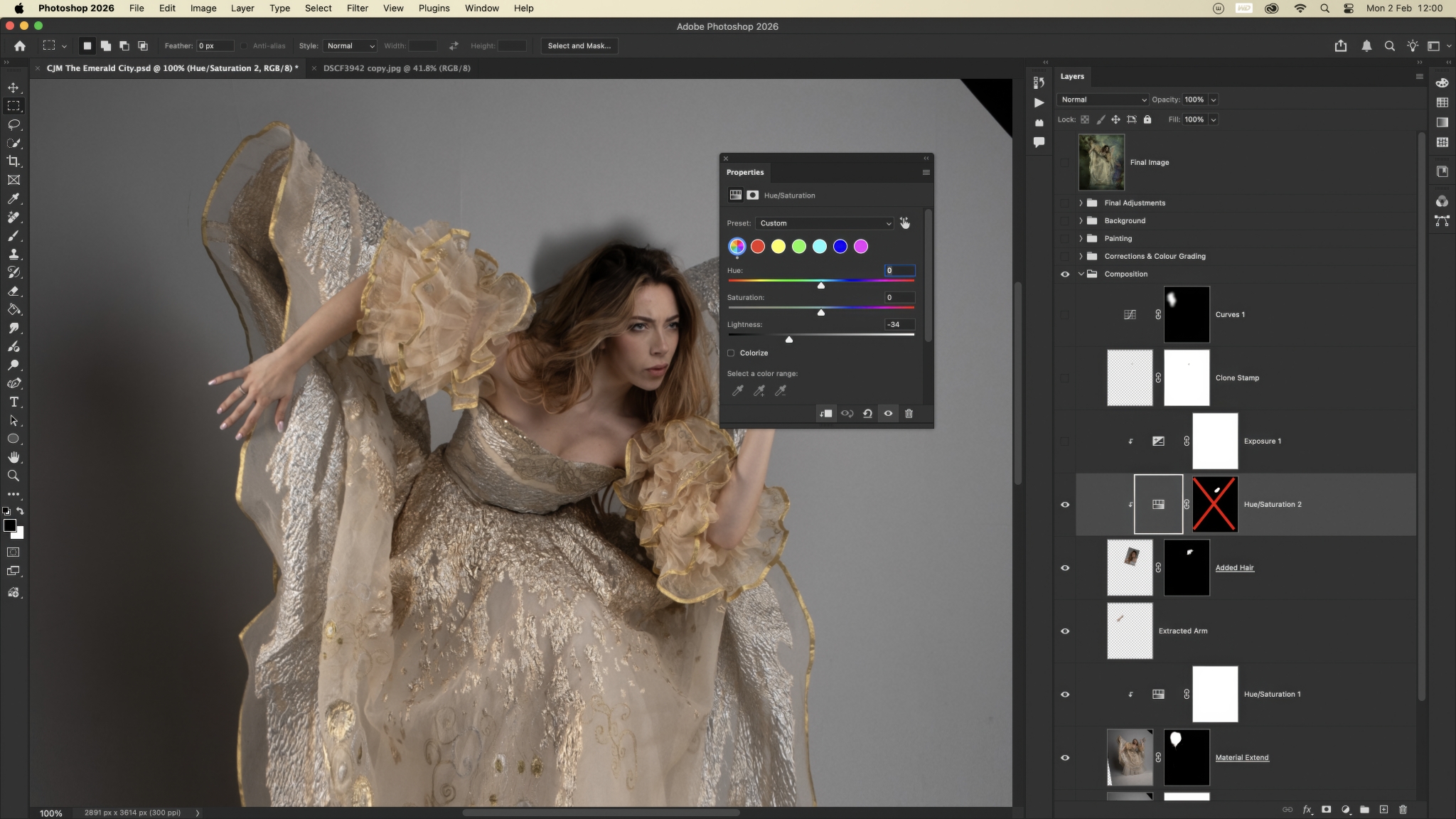
Task: Select the Clone Stamp tool
Action: click(x=14, y=254)
